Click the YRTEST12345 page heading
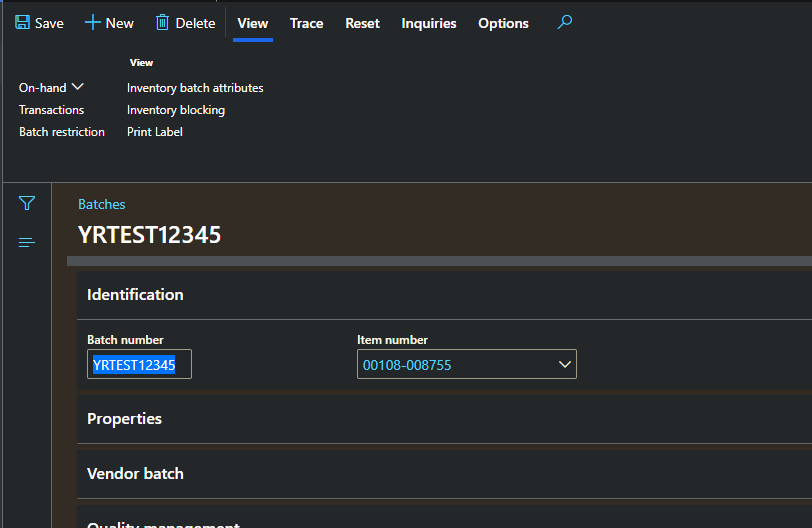This screenshot has height=528, width=812. (149, 235)
